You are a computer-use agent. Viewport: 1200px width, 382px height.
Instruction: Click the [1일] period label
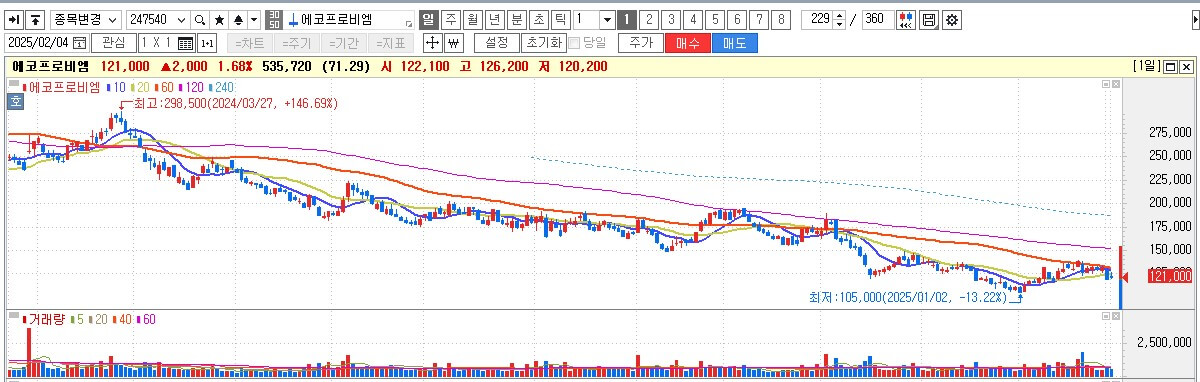point(1146,66)
